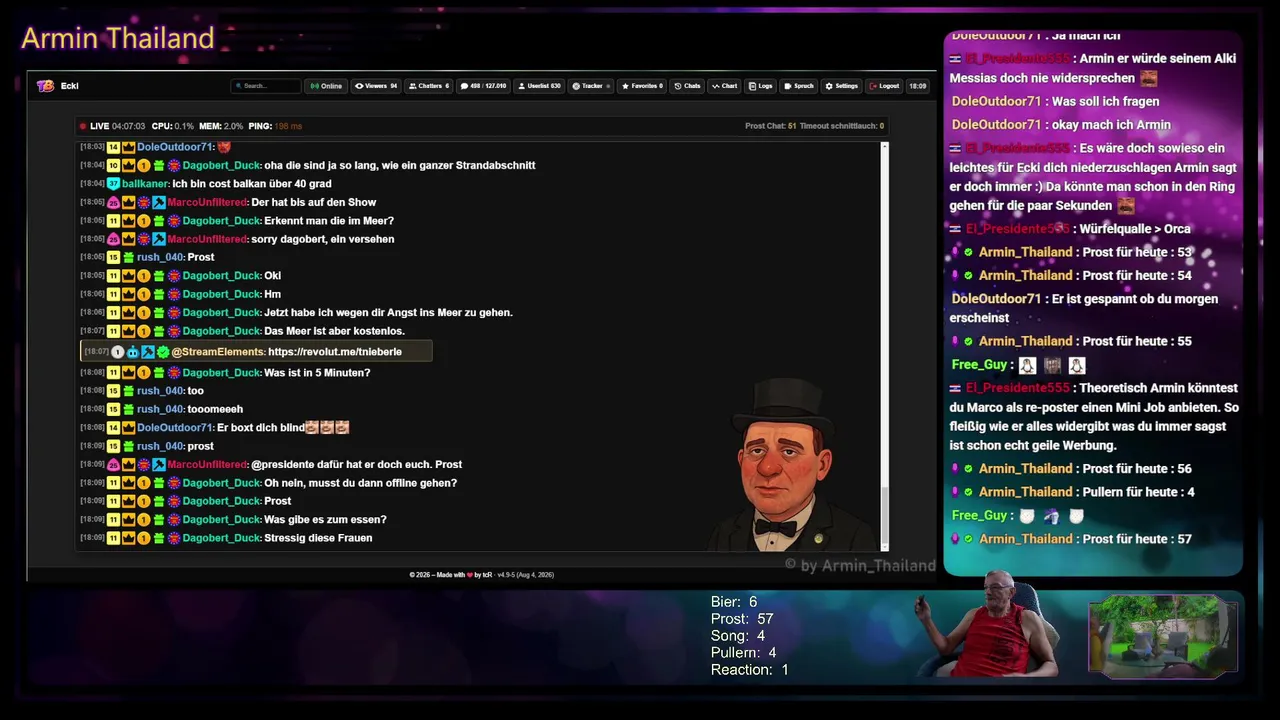
Task: Focus the Search field in the top bar
Action: pyautogui.click(x=266, y=86)
